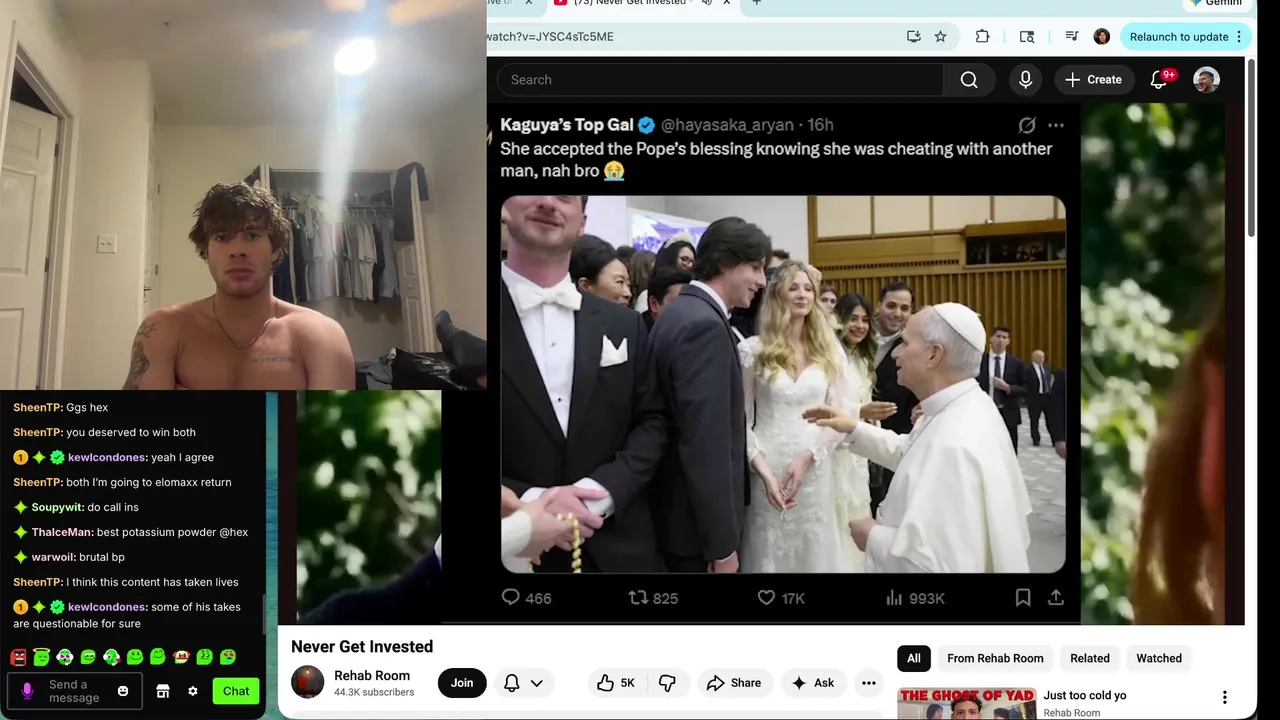The width and height of the screenshot is (1280, 720).
Task: Open the emoji picker smiley in chat
Action: (123, 691)
